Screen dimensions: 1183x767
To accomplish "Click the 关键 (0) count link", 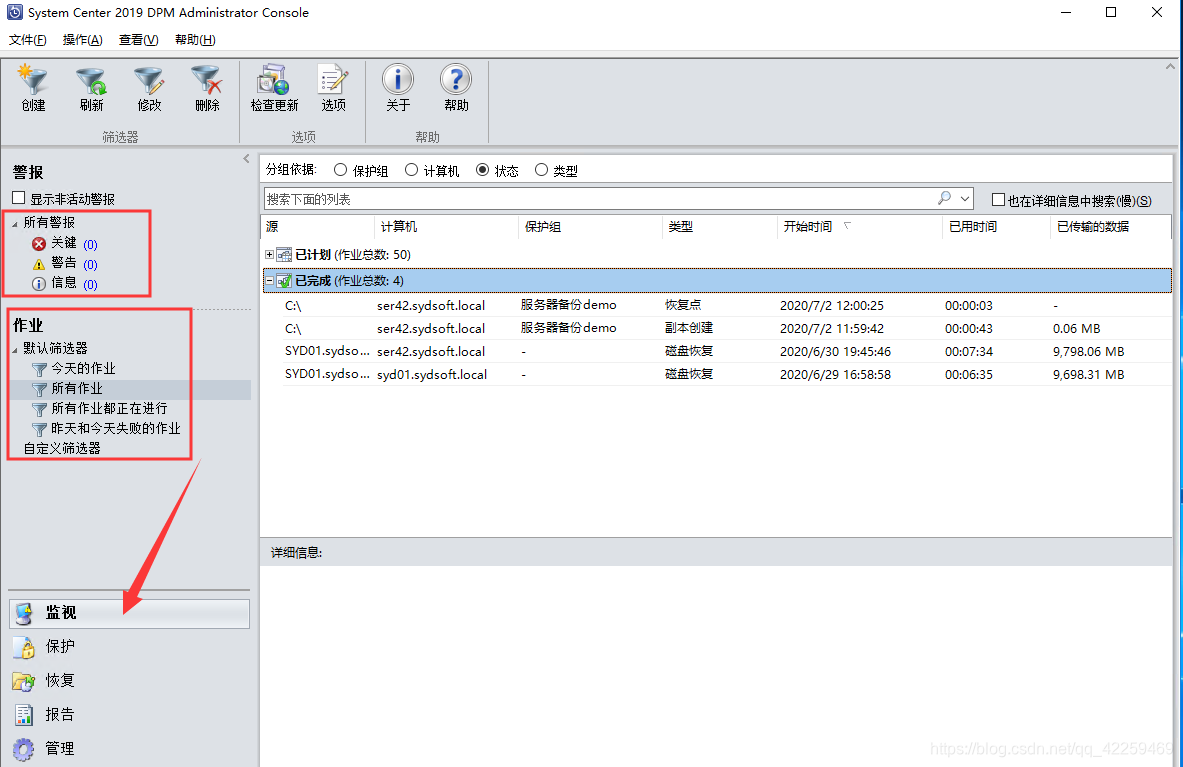I will coord(91,244).
